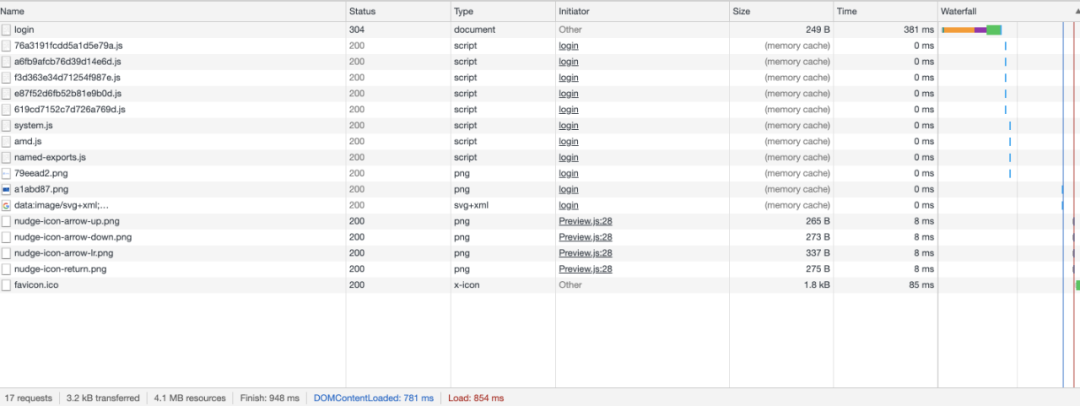Open Preview.js:28 initiator for nudge-icon-arrow-down.png
Image resolution: width=1080 pixels, height=406 pixels.
tap(585, 237)
